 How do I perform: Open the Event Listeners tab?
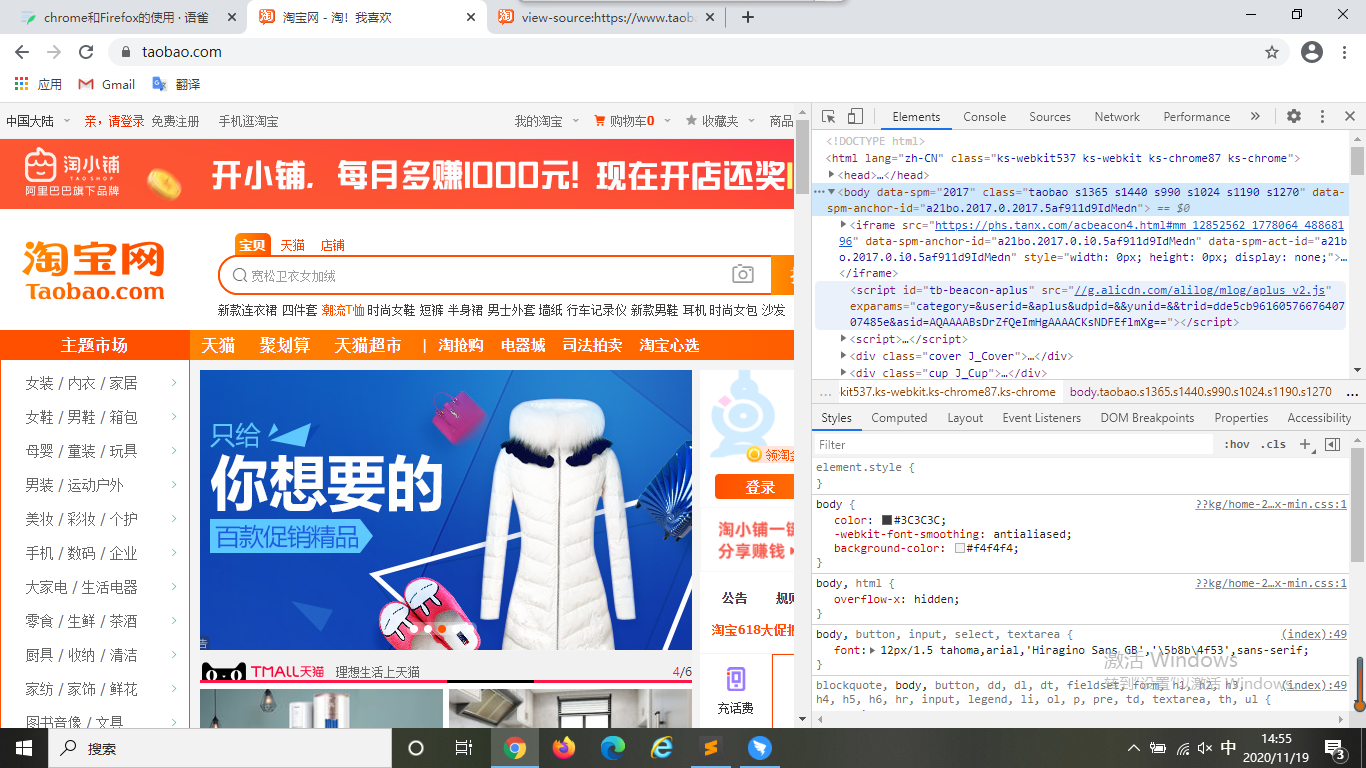pyautogui.click(x=1041, y=418)
